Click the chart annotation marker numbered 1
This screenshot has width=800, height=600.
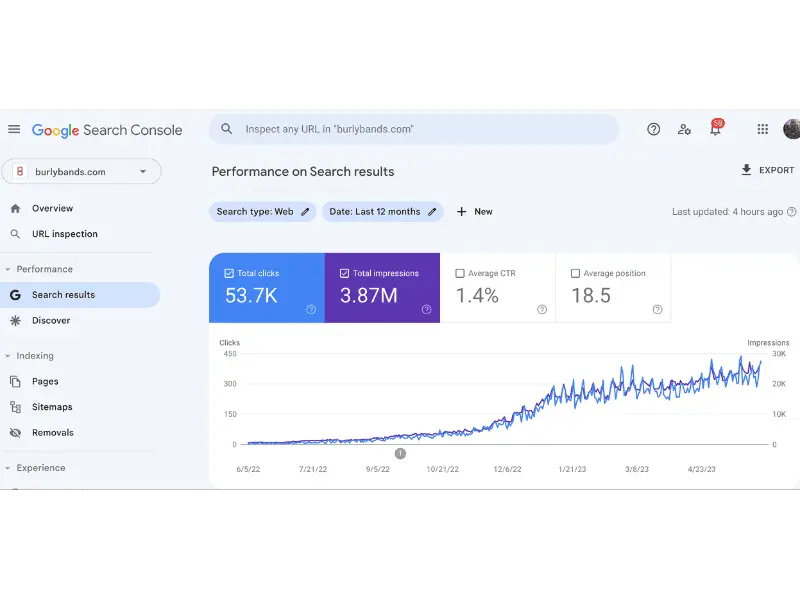pos(401,453)
